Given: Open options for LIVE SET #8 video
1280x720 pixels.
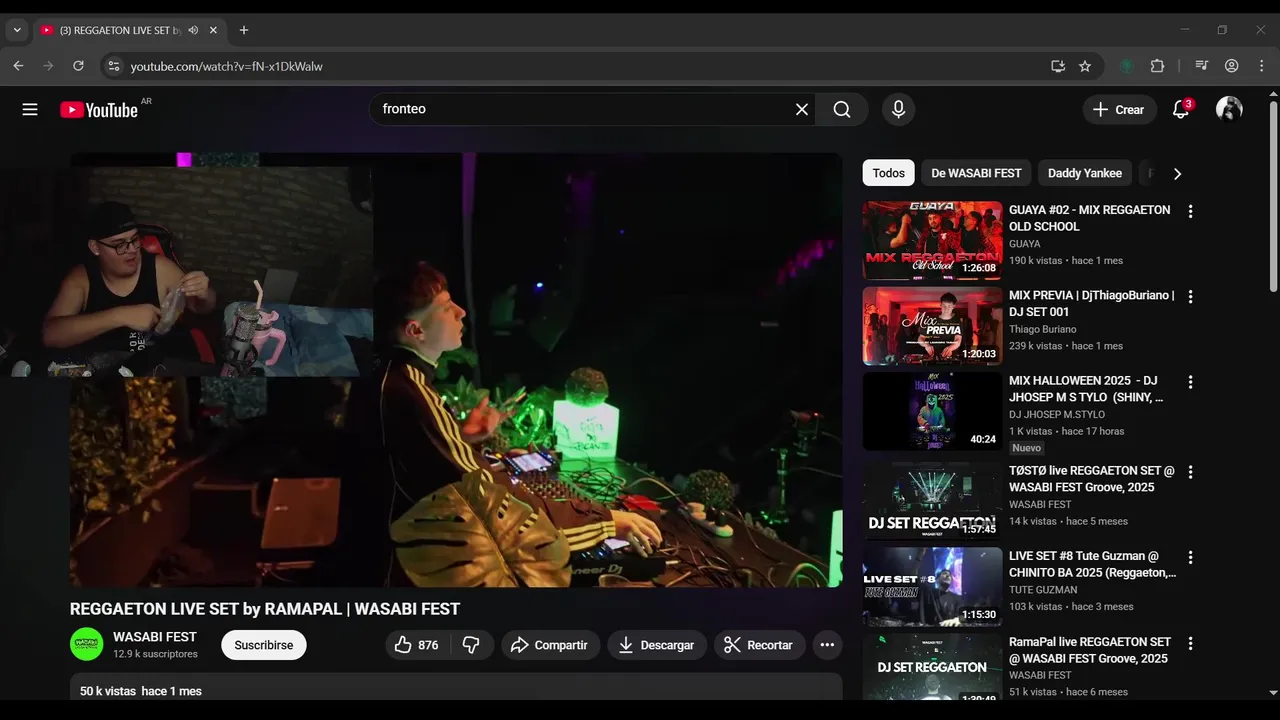Looking at the screenshot, I should click(x=1190, y=557).
